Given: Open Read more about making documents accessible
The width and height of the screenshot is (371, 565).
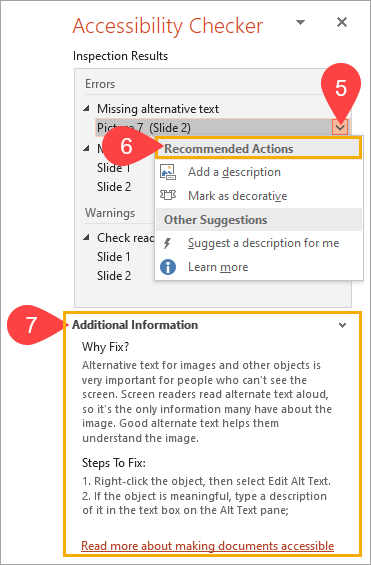Looking at the screenshot, I should [x=207, y=546].
